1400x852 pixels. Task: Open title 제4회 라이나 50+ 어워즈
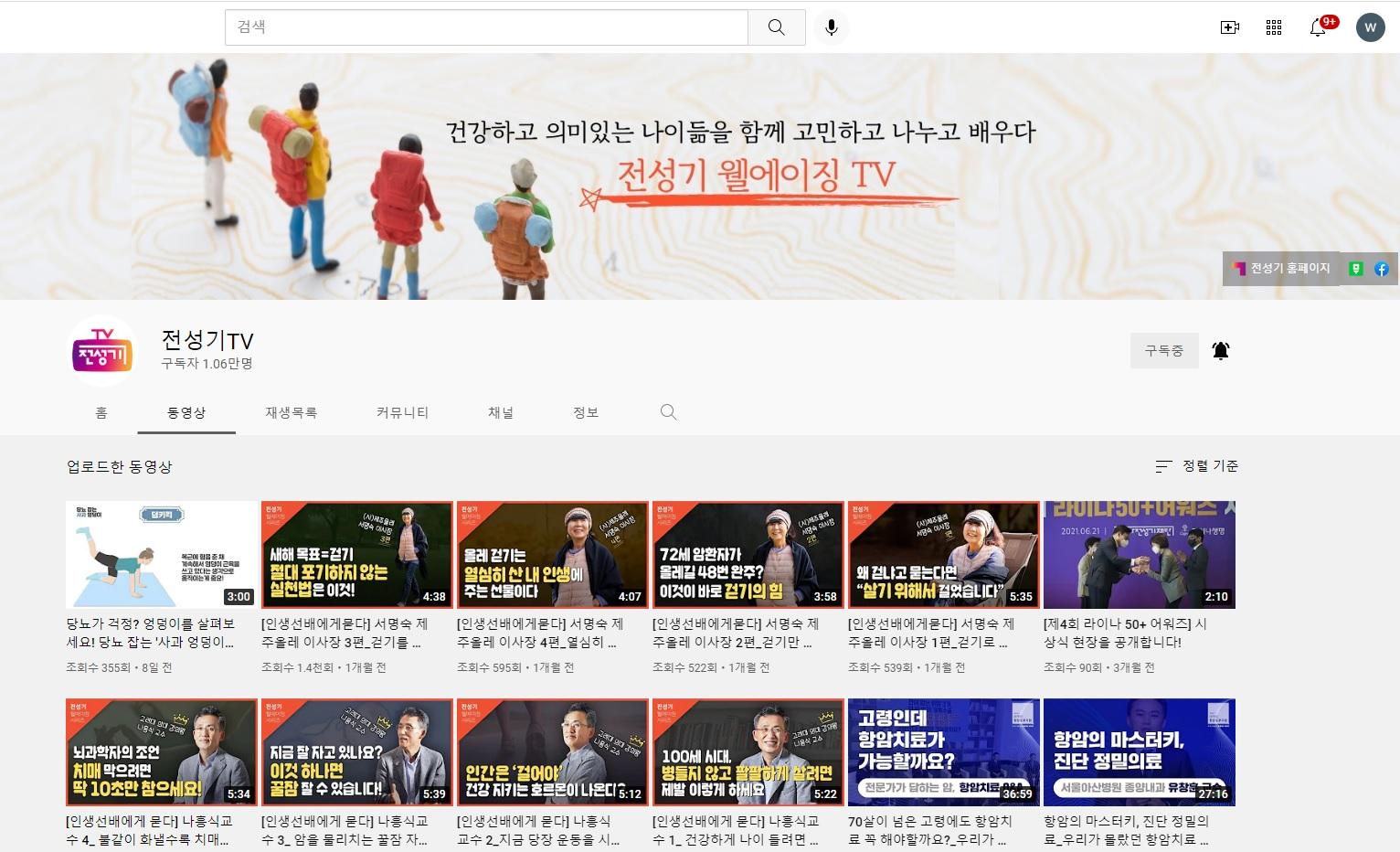tap(1126, 633)
